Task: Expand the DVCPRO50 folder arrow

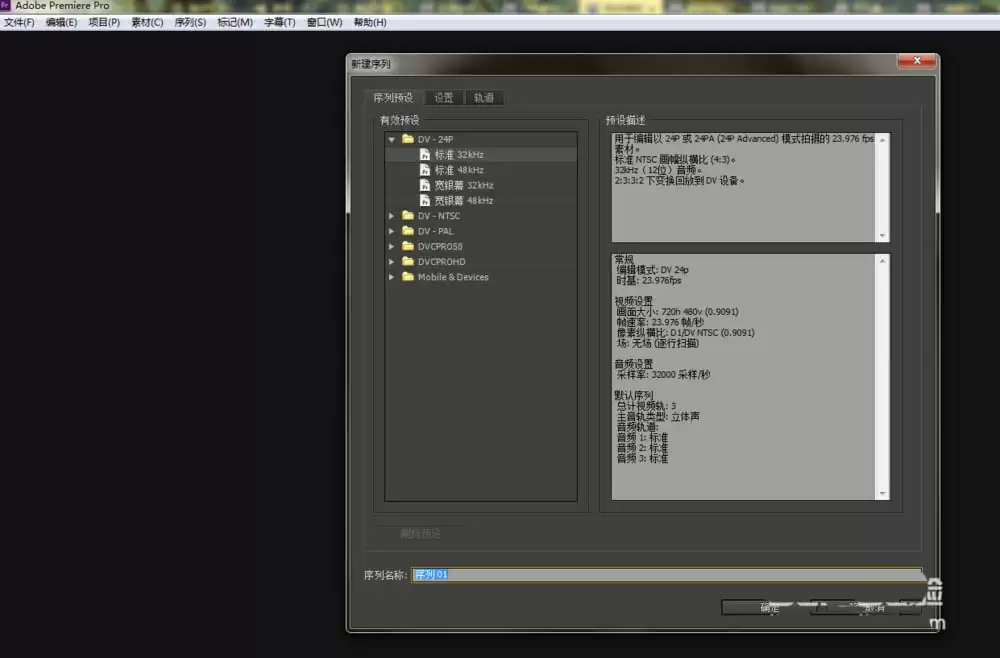Action: [x=392, y=246]
